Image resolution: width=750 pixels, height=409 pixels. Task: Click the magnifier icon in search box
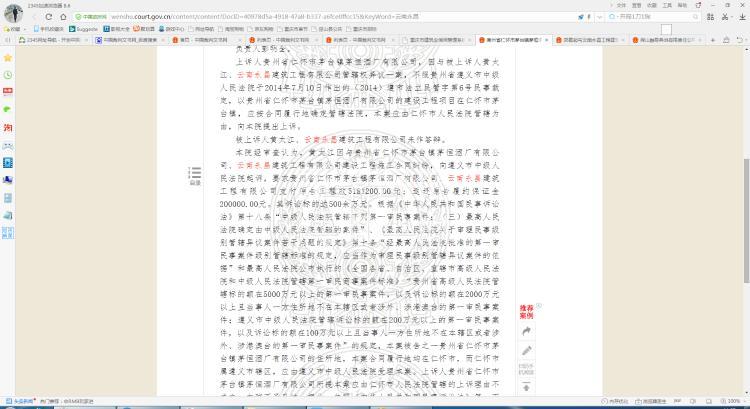click(x=695, y=17)
